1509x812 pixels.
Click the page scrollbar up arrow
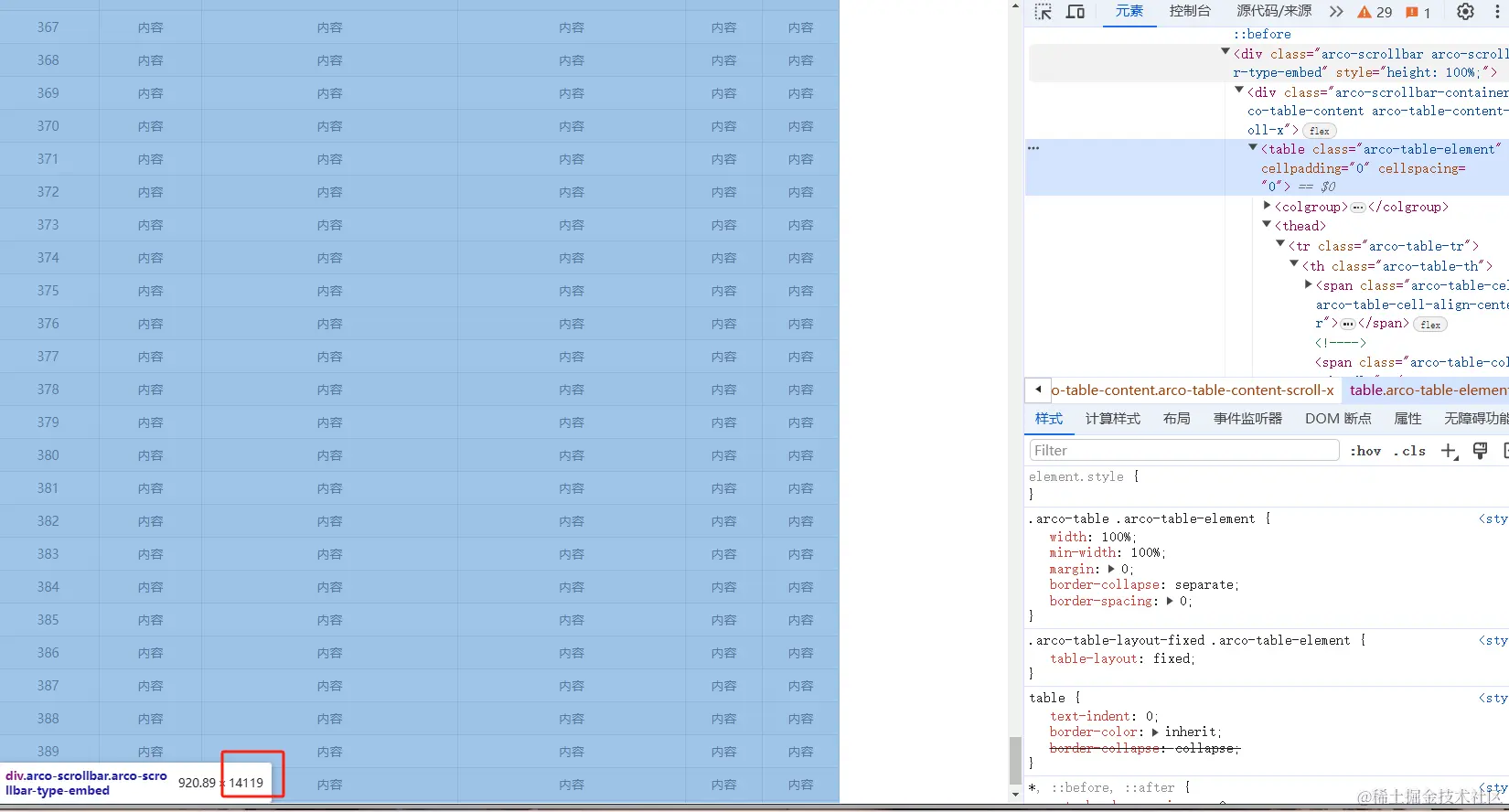coord(1015,6)
